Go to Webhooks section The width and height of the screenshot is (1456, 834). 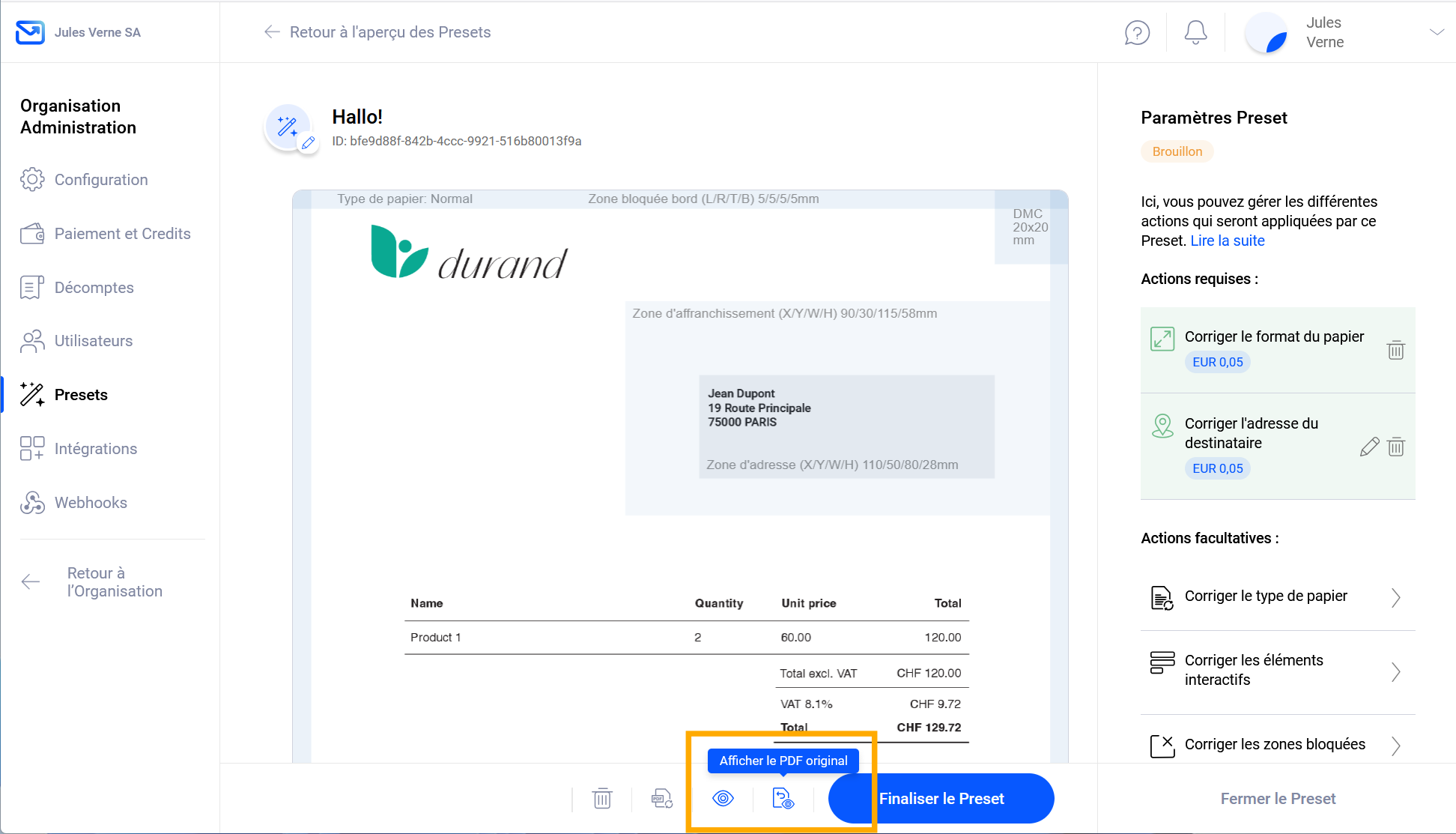tap(91, 503)
